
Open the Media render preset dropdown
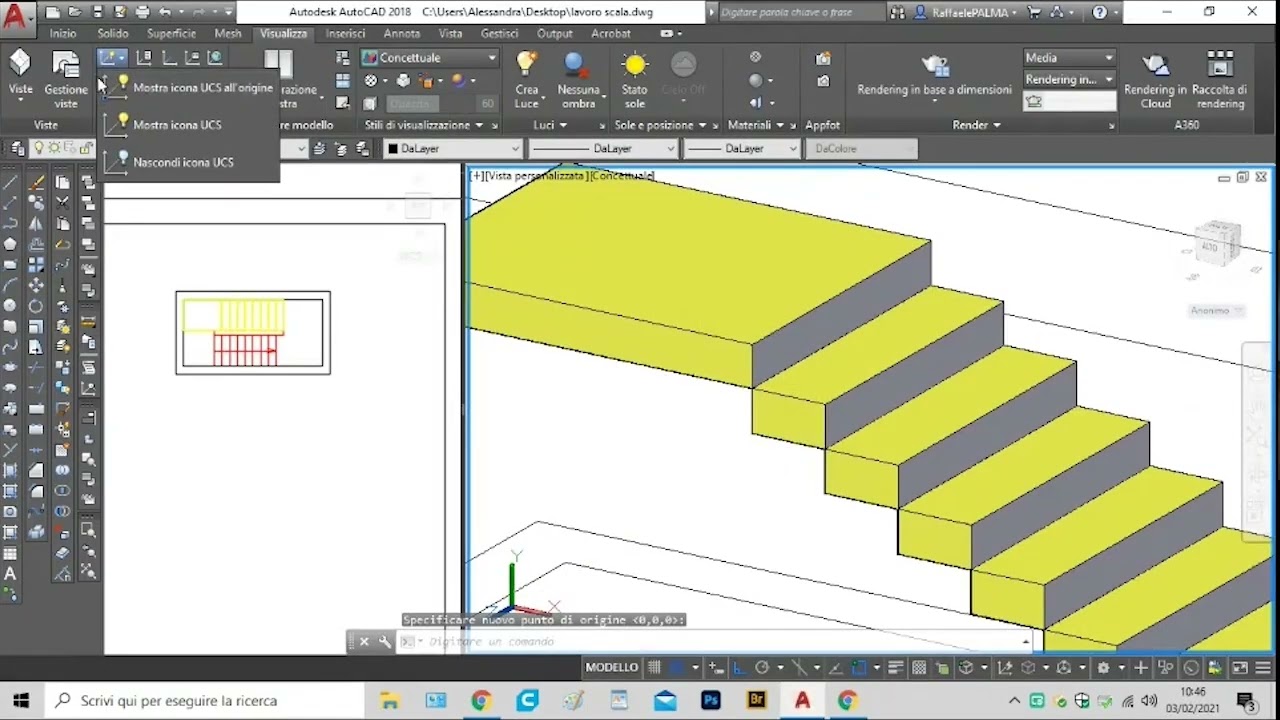(x=1069, y=58)
